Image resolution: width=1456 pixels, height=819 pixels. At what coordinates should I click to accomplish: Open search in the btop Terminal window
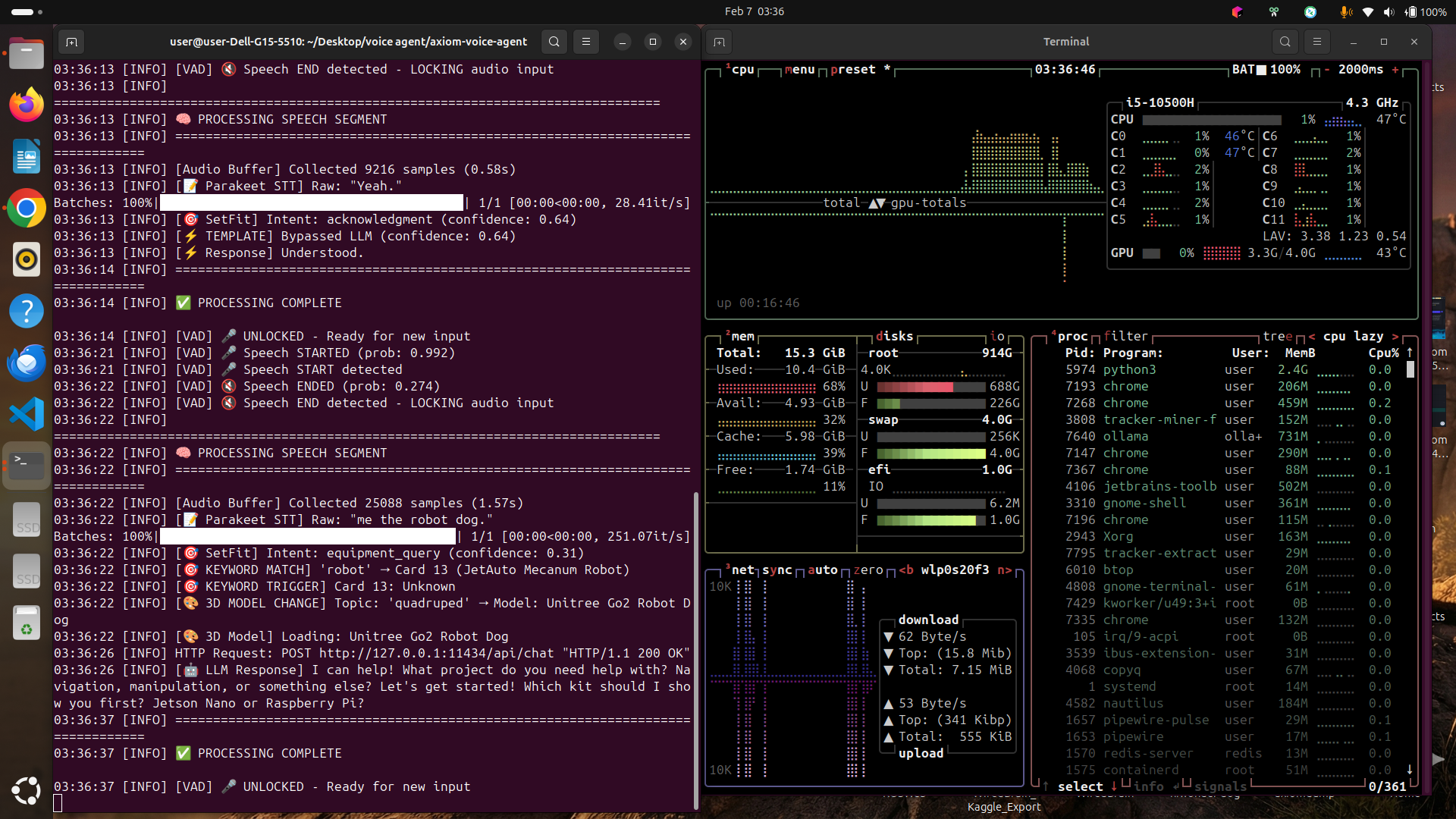tap(1285, 42)
